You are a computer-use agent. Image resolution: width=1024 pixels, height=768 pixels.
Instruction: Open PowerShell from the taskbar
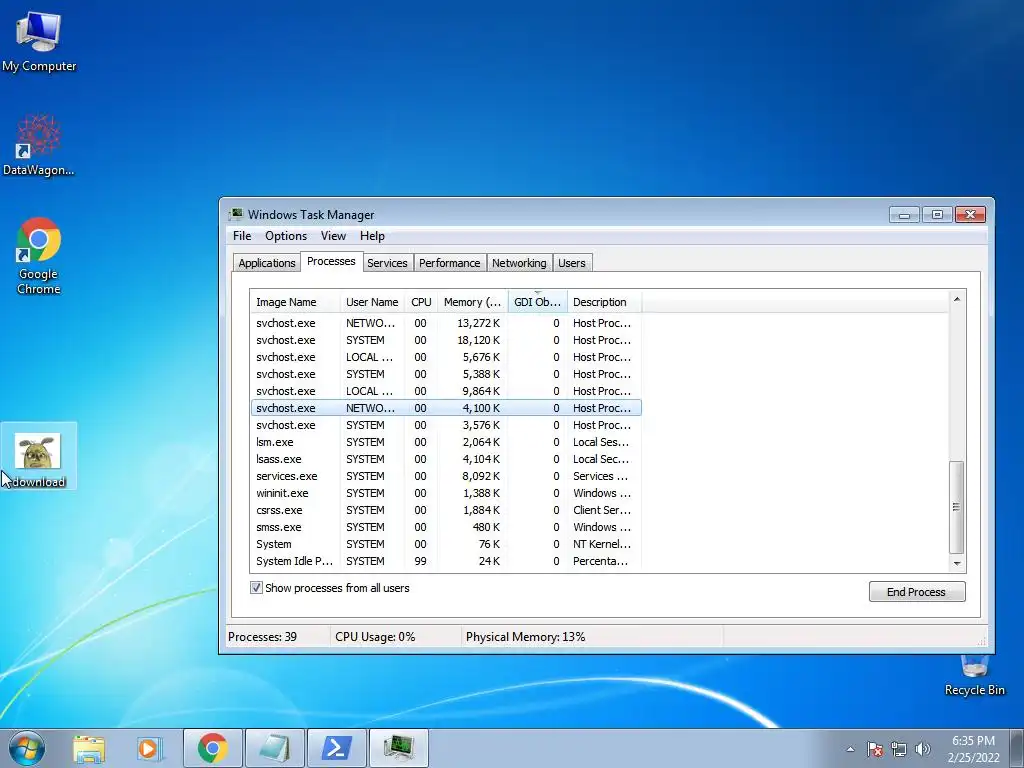[x=336, y=748]
